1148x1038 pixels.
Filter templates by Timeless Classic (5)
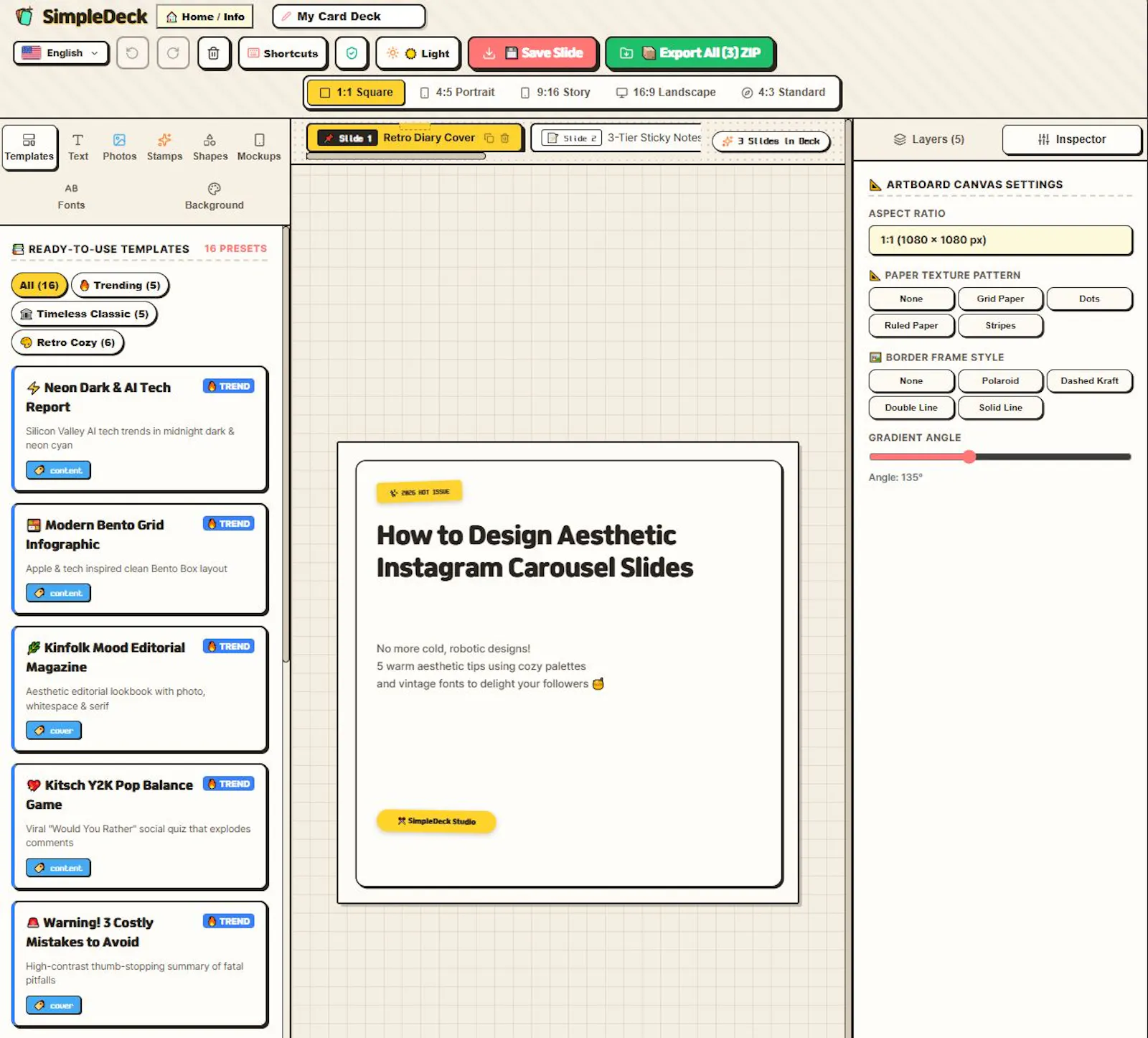click(x=84, y=314)
